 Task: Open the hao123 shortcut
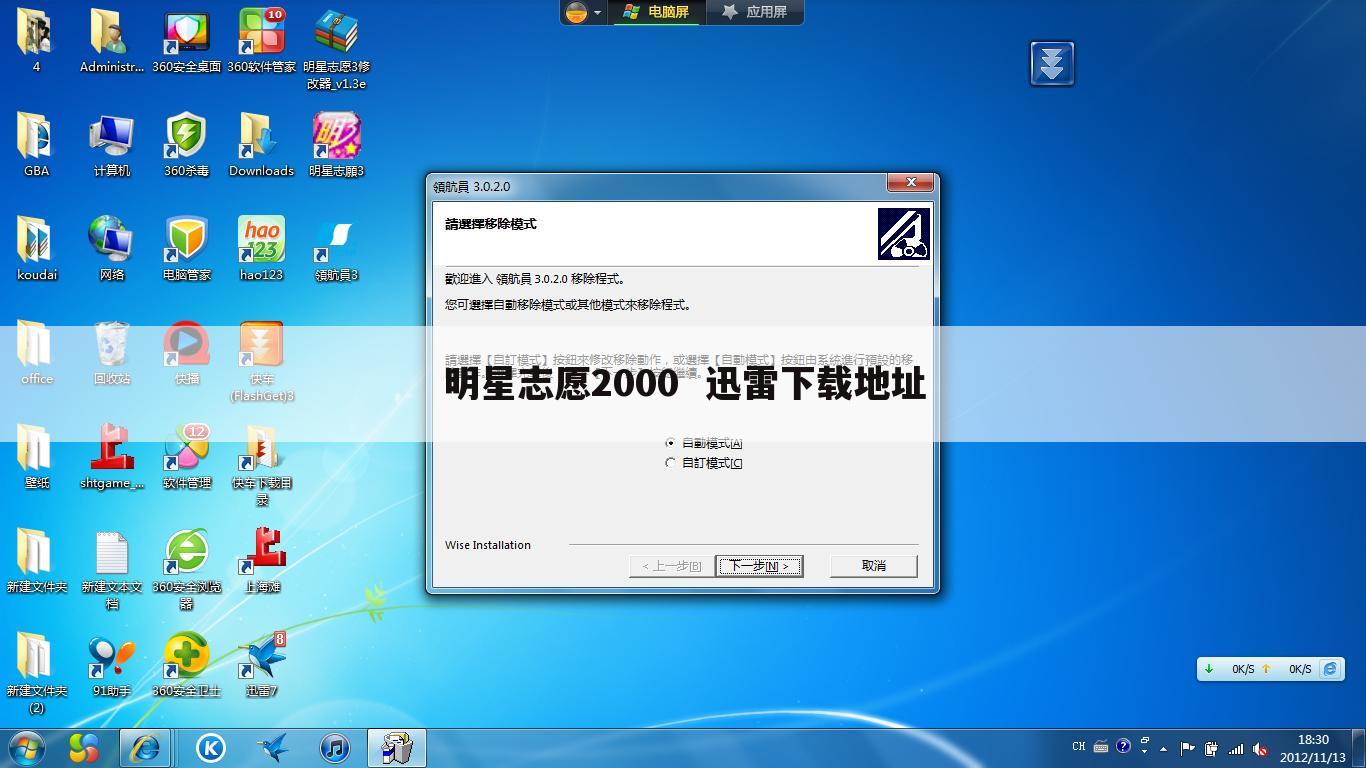click(261, 248)
